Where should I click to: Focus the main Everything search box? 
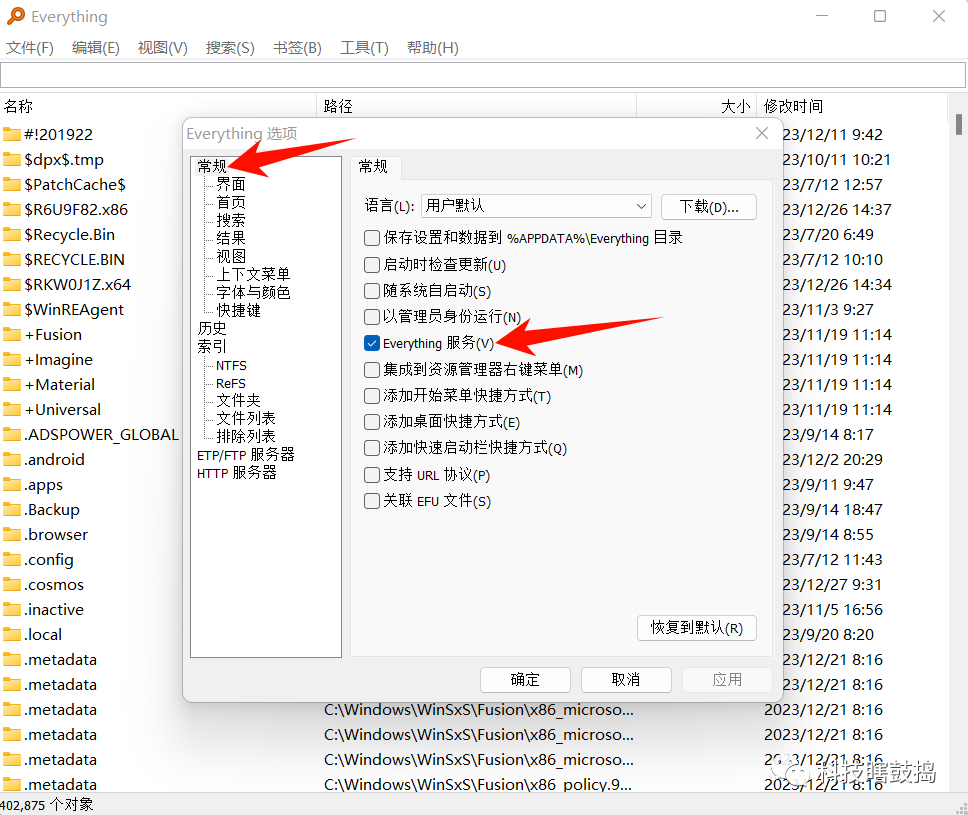(483, 75)
